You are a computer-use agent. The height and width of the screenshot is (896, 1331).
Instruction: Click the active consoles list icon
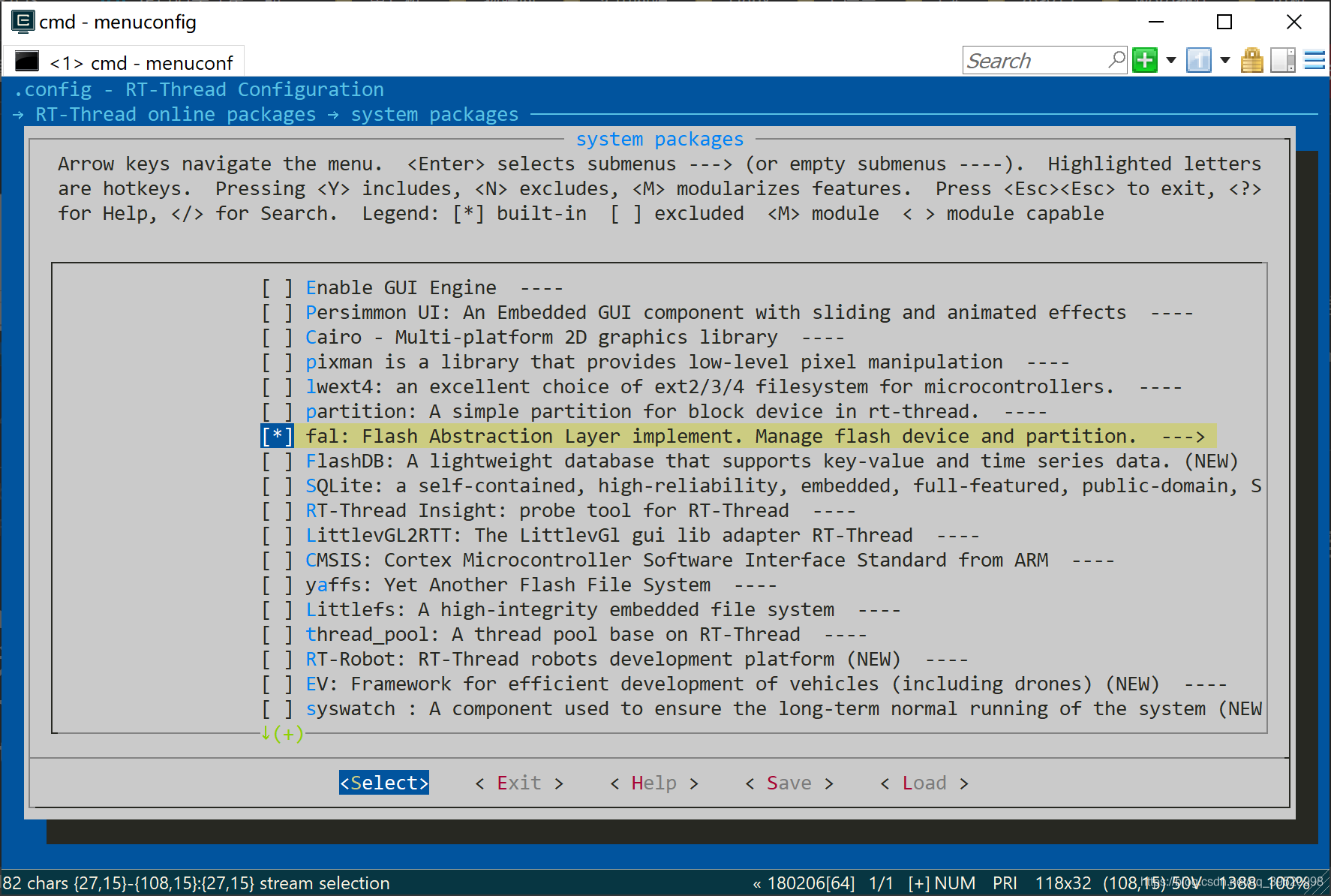[1199, 60]
